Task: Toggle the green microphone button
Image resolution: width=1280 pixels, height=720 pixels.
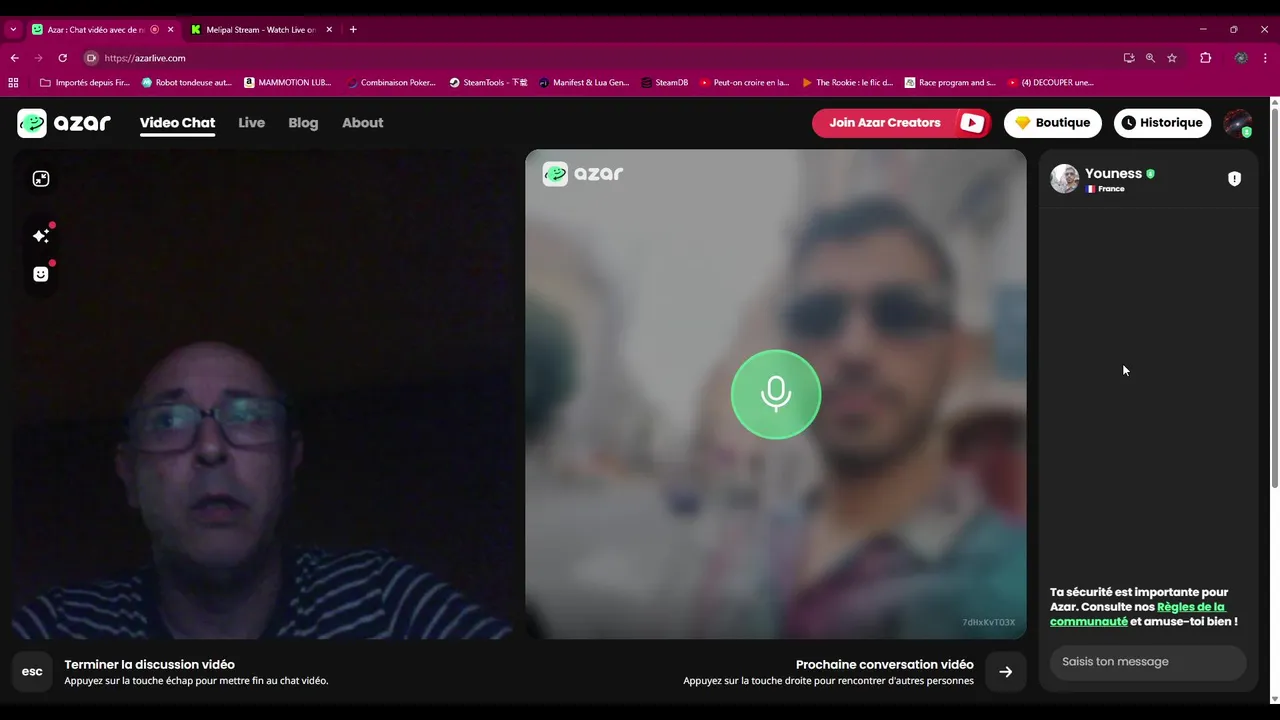Action: pyautogui.click(x=776, y=394)
